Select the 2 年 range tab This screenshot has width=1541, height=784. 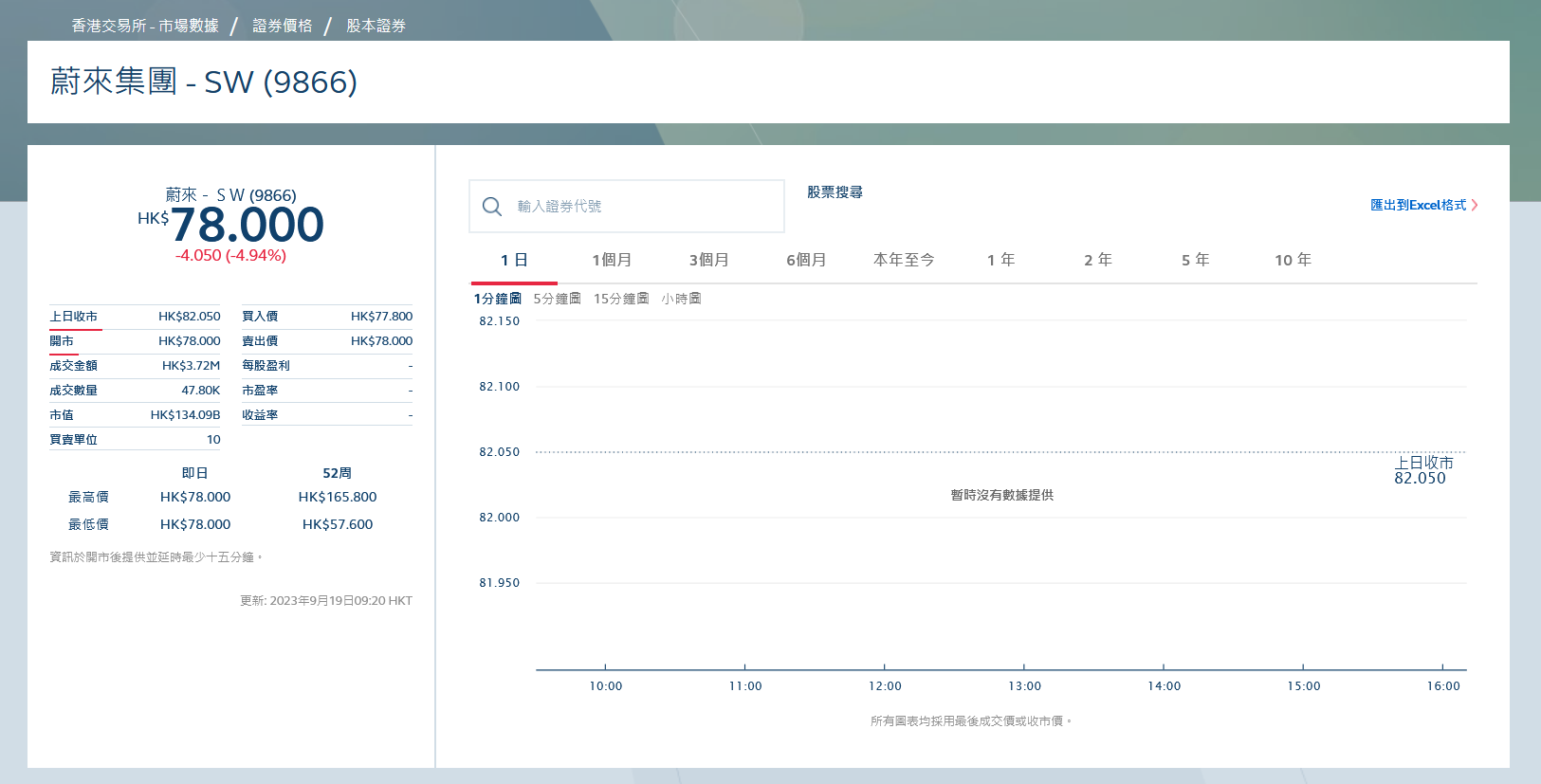pos(1098,260)
